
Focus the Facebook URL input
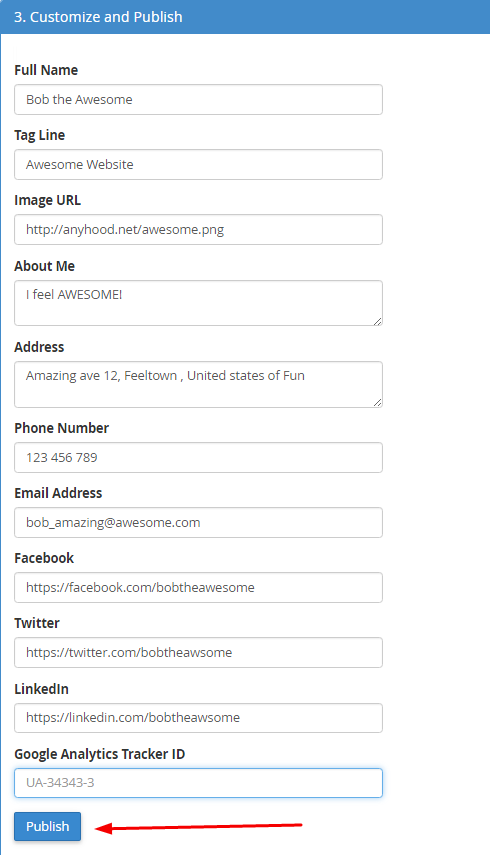coord(198,587)
